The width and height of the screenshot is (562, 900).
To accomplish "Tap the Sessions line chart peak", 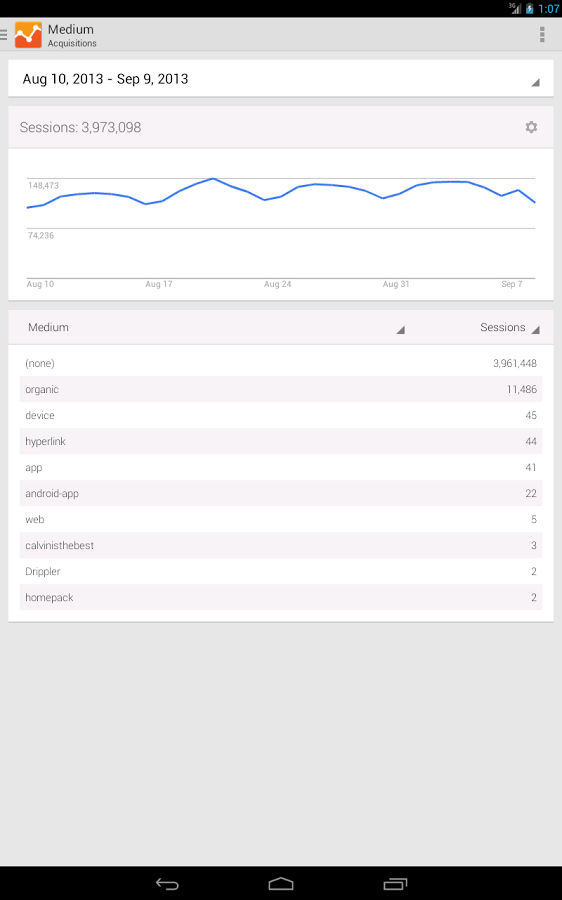I will 213,179.
